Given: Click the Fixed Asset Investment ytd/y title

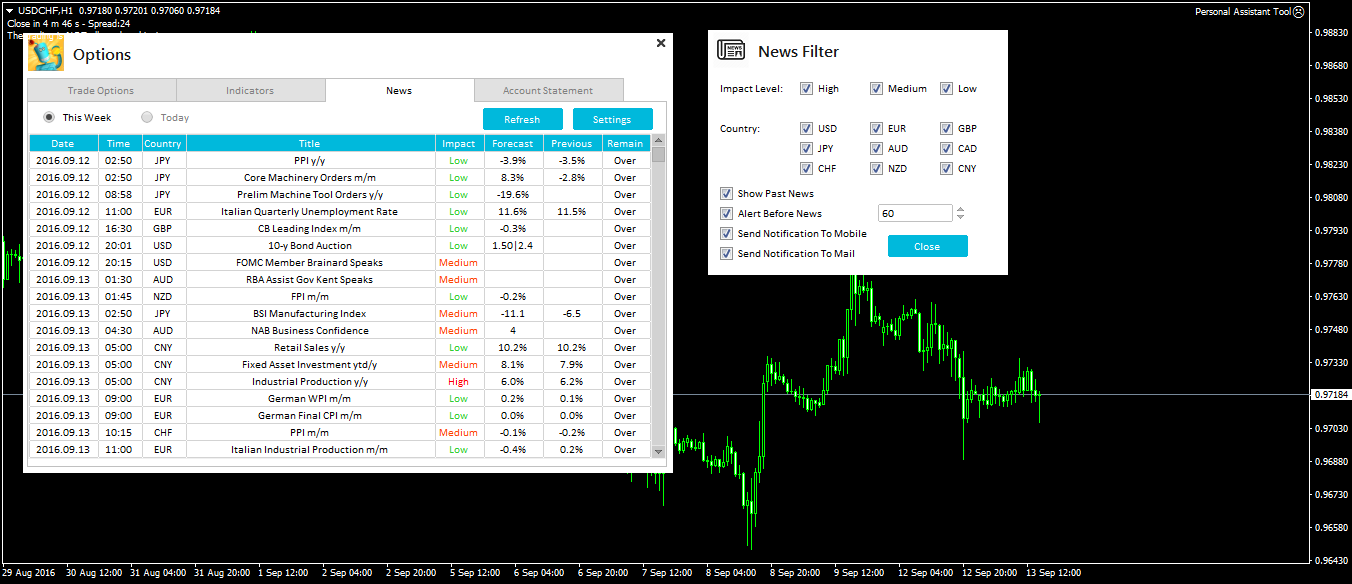Looking at the screenshot, I should (x=310, y=364).
